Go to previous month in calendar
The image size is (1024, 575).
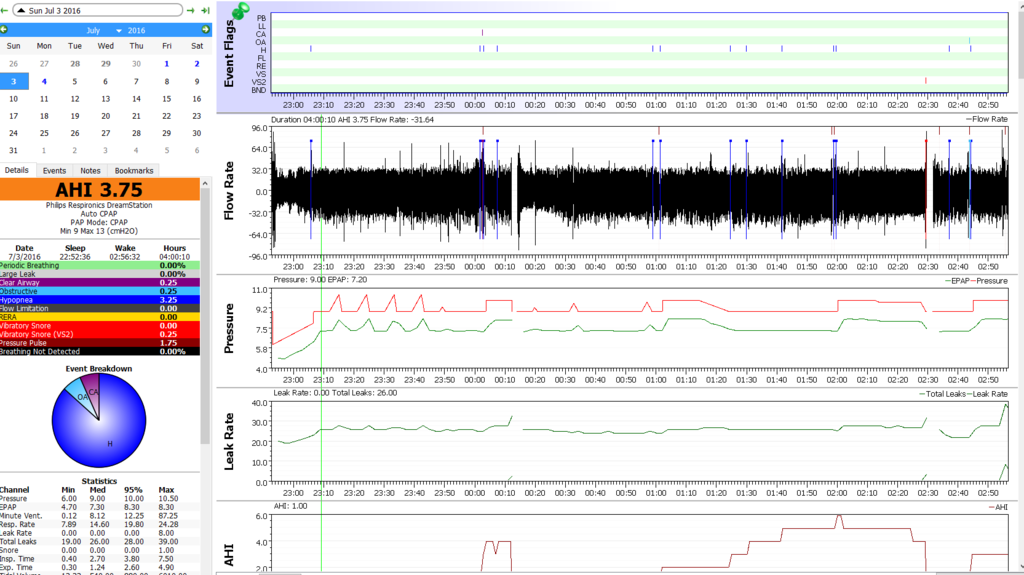[x=4, y=30]
